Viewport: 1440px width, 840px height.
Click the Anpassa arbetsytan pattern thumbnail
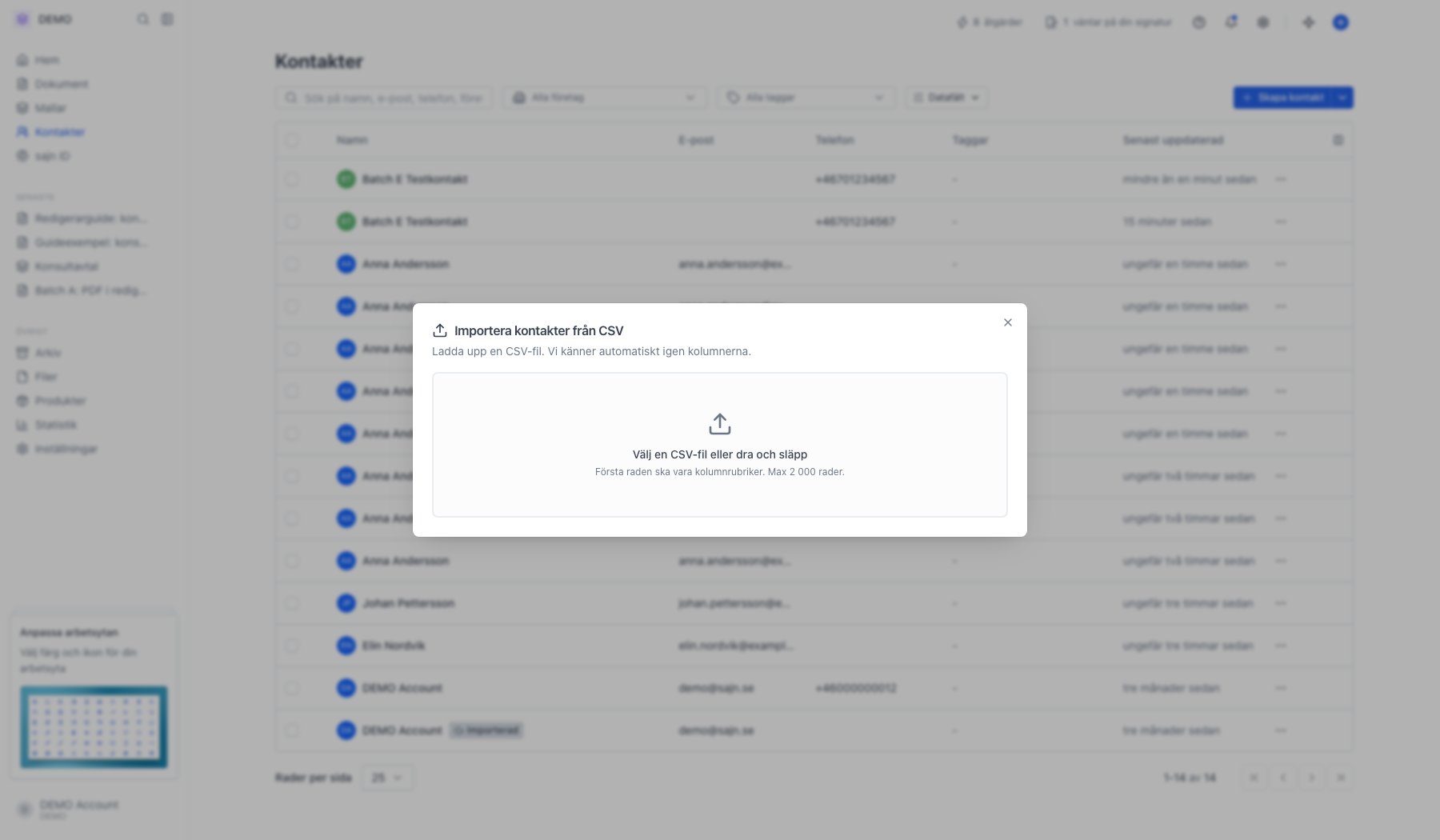94,727
